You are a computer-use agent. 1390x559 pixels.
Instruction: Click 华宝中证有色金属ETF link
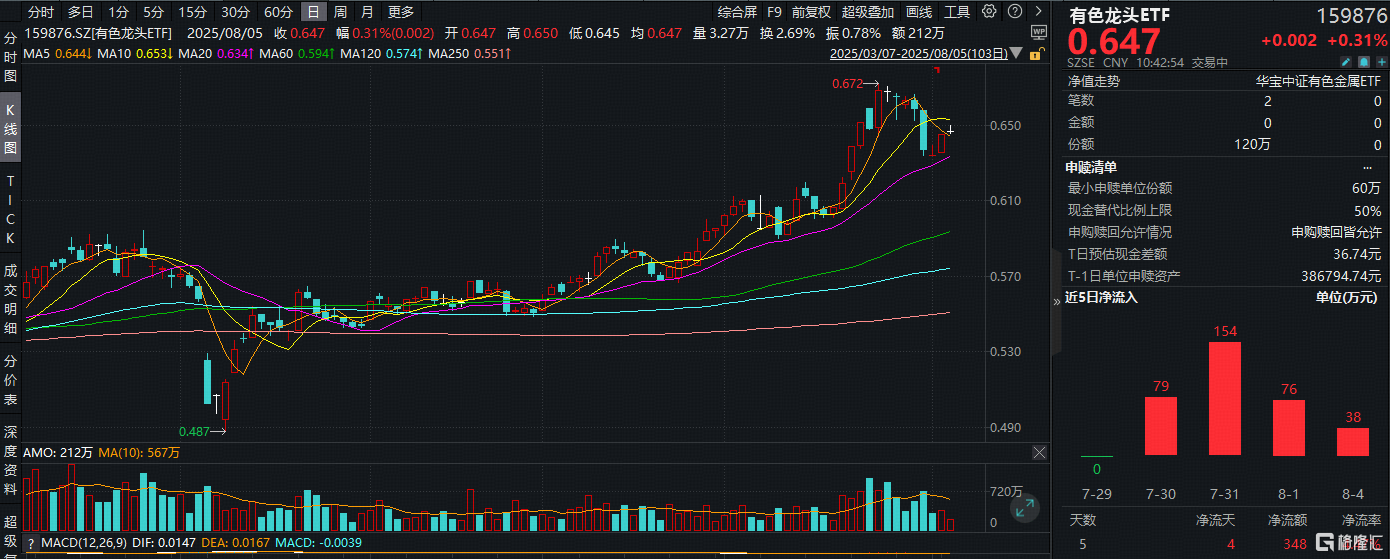(1318, 80)
